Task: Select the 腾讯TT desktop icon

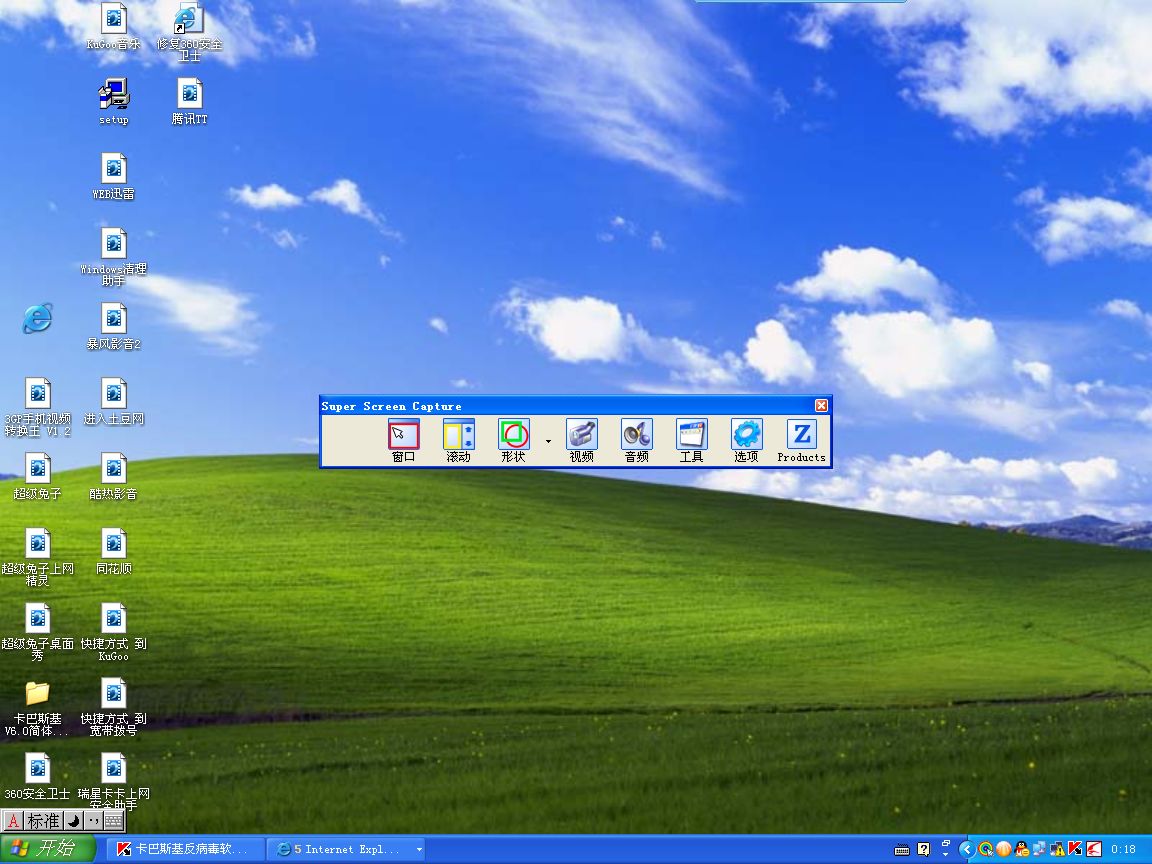Action: click(x=189, y=101)
